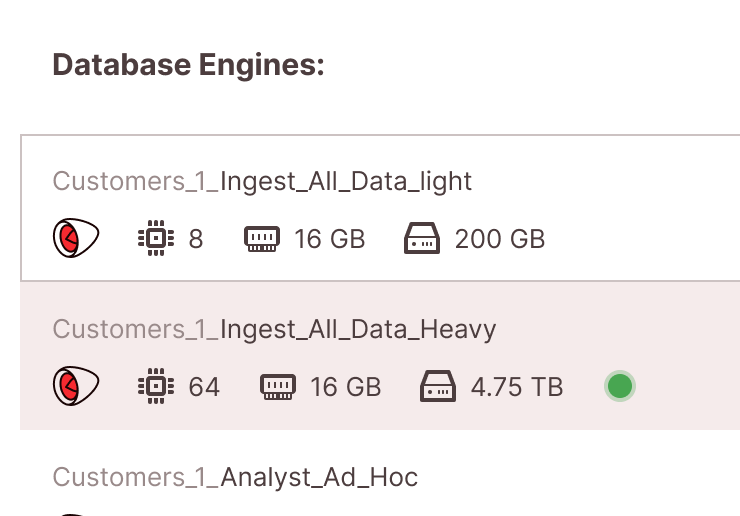Click the 200 GB storage value
The height and width of the screenshot is (516, 740).
coord(499,239)
